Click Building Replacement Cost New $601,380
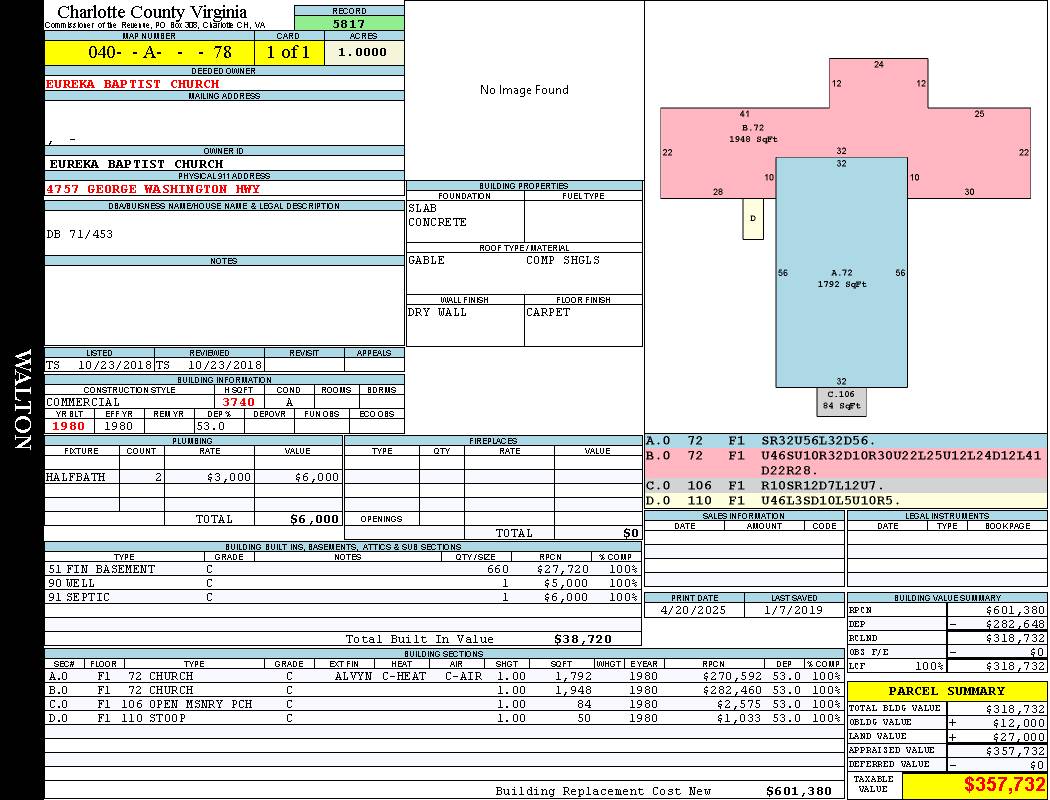1050x800 pixels. coord(799,791)
